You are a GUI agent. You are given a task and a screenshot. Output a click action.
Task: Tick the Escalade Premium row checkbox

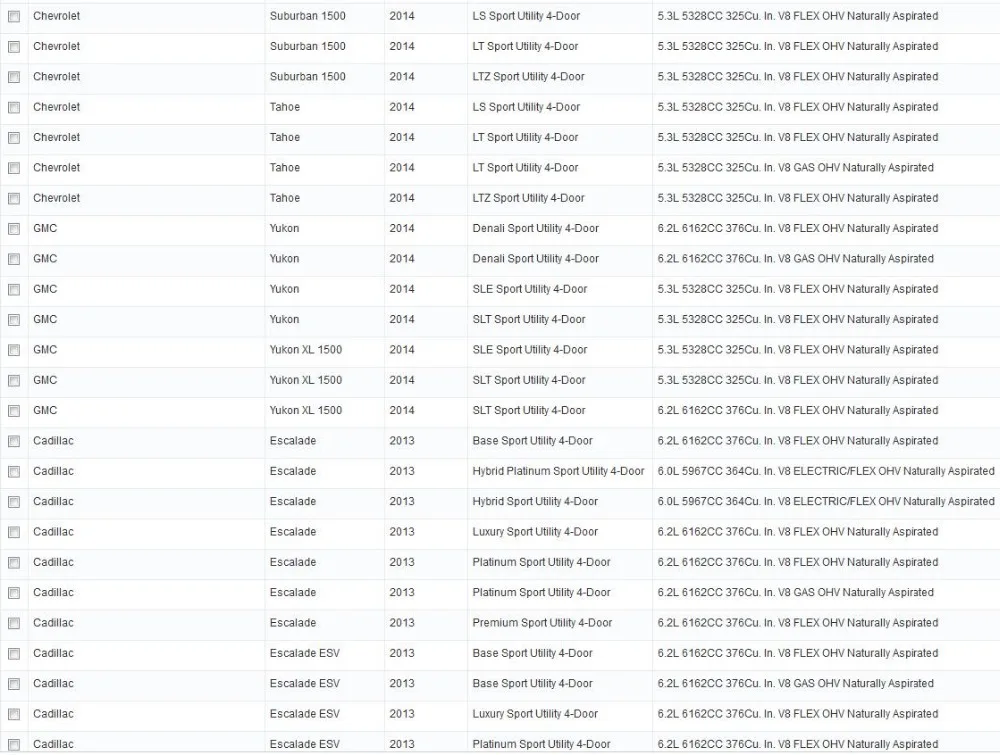(14, 624)
